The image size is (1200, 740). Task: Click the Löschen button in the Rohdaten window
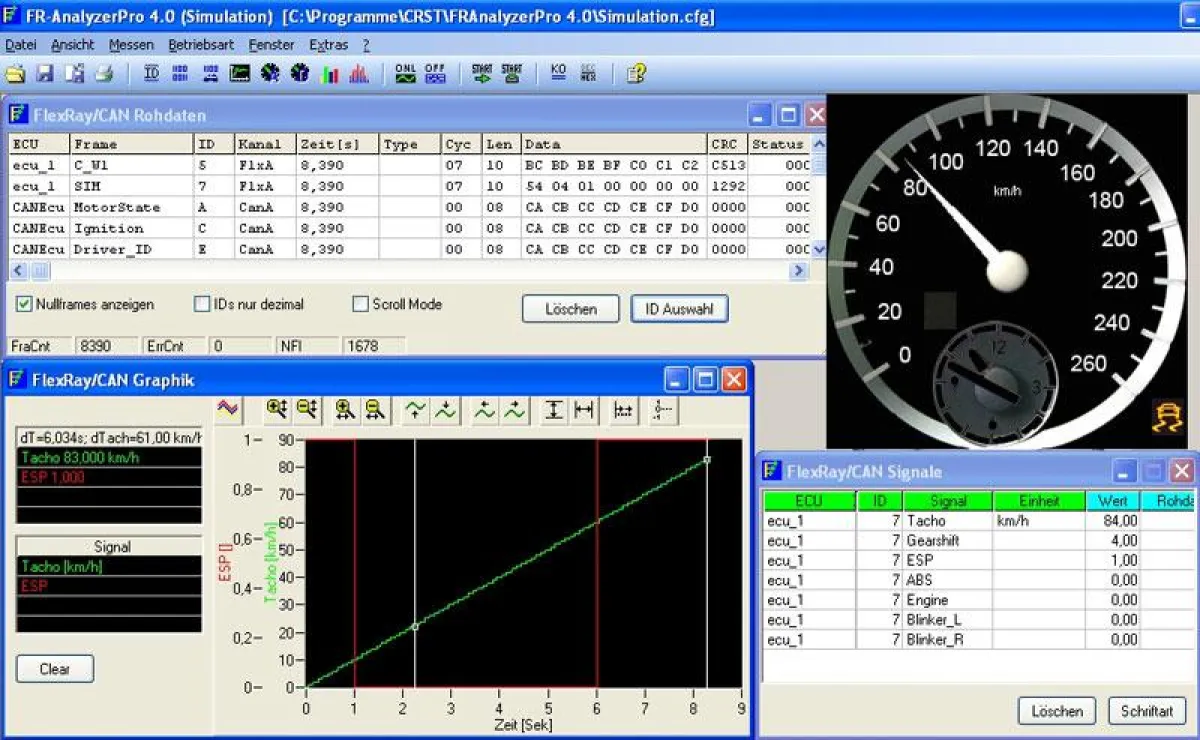(x=570, y=309)
